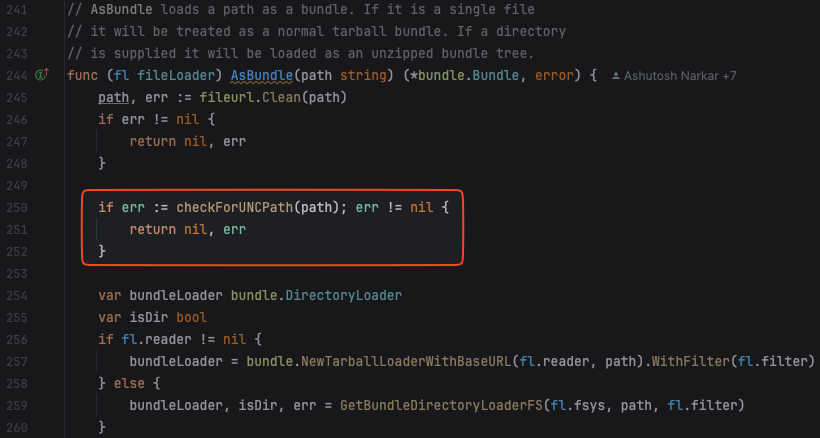Click line number 241 in the gutter
This screenshot has width=820, height=438.
(x=17, y=9)
